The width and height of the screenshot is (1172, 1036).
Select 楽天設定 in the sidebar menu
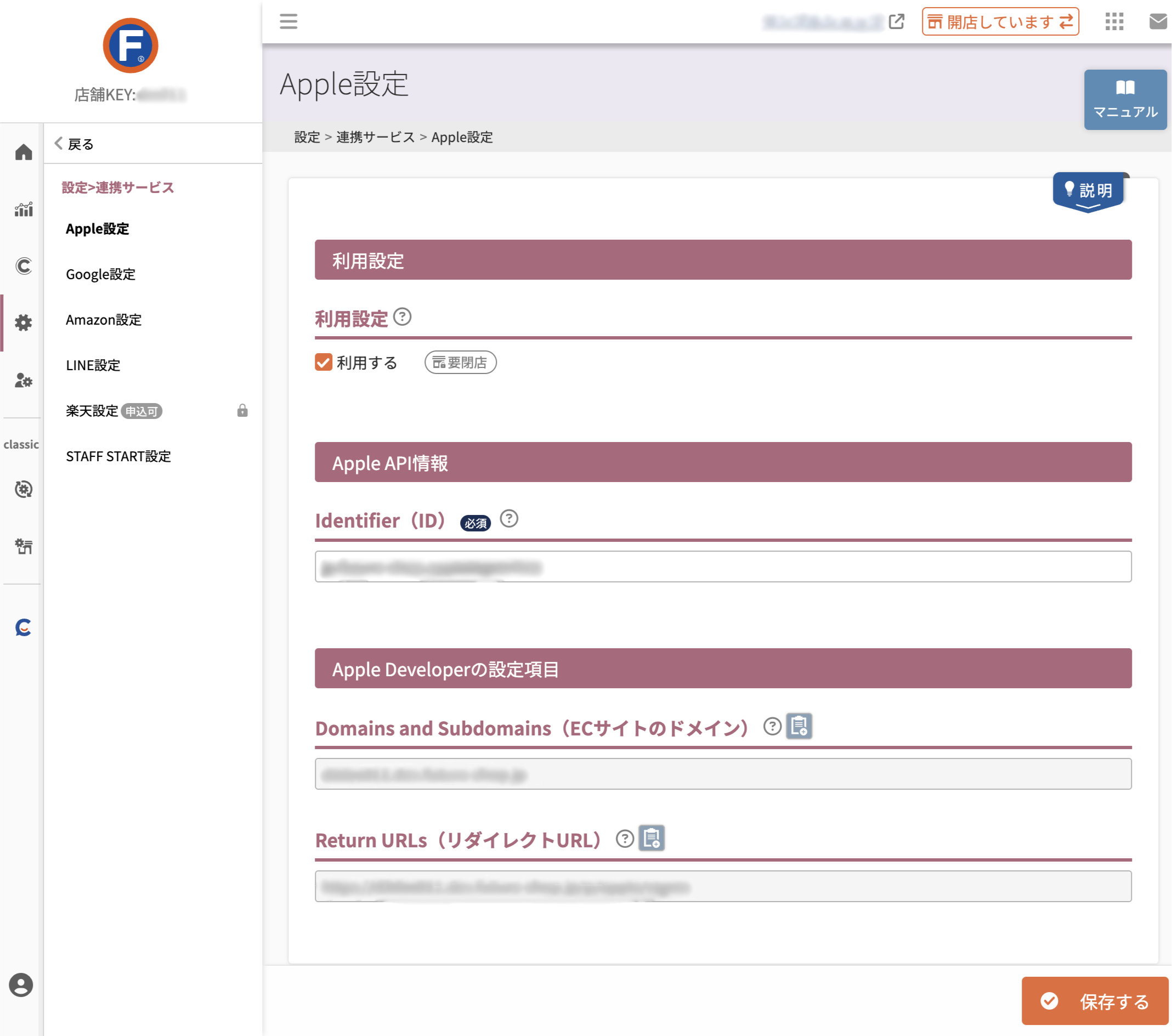coord(92,410)
